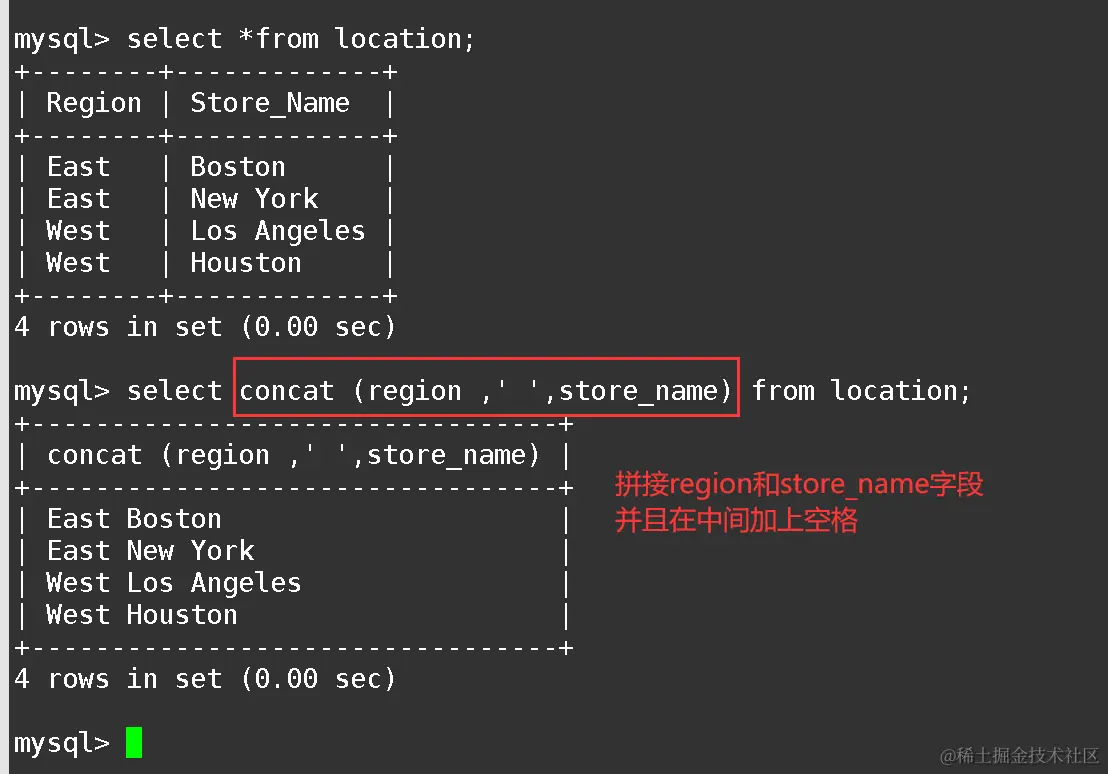1108x774 pixels.
Task: Click the red annotation "拼接region和store_name字段"
Action: pos(799,485)
